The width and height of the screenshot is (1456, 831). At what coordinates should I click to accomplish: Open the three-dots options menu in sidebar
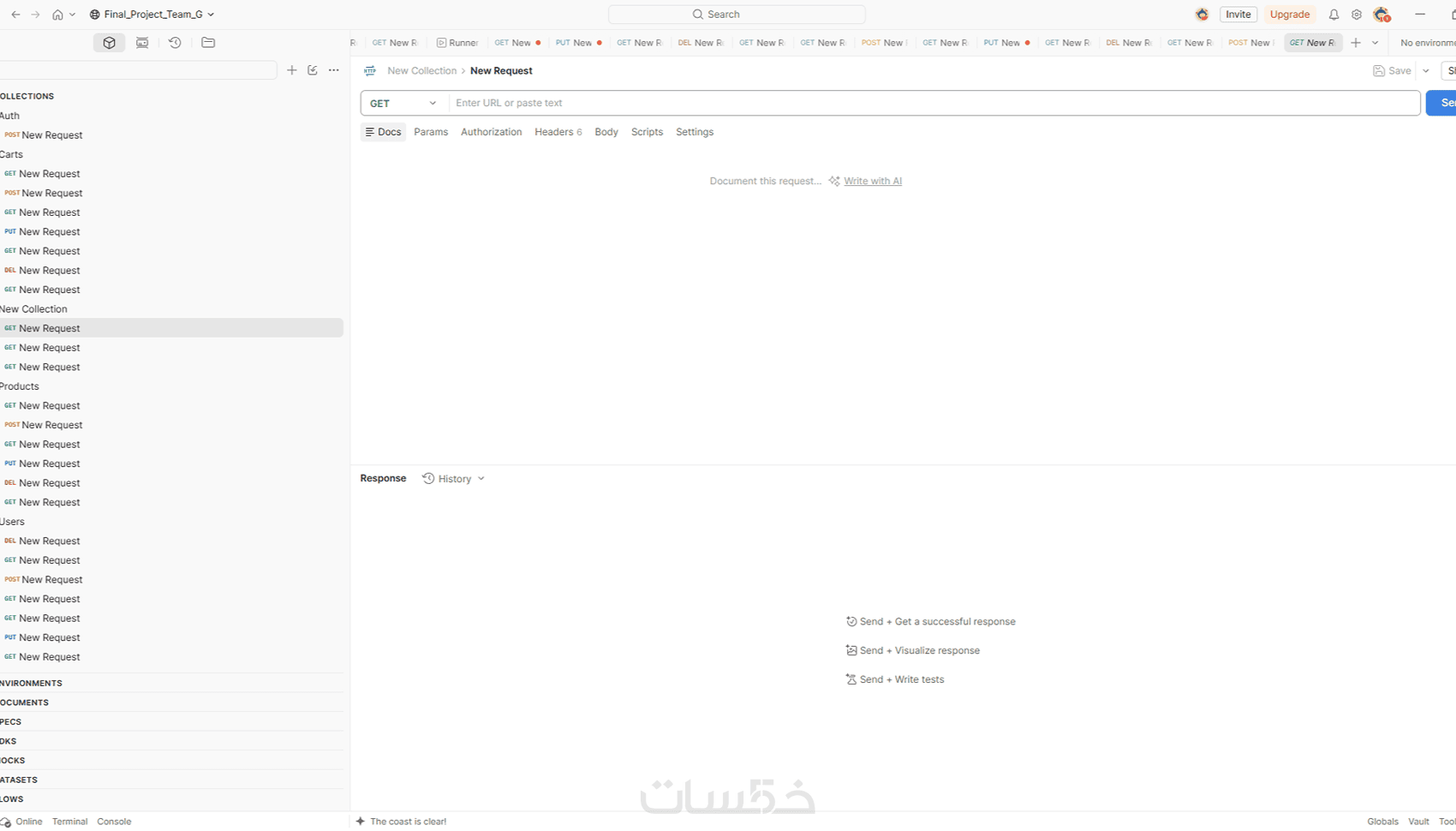pyautogui.click(x=334, y=70)
